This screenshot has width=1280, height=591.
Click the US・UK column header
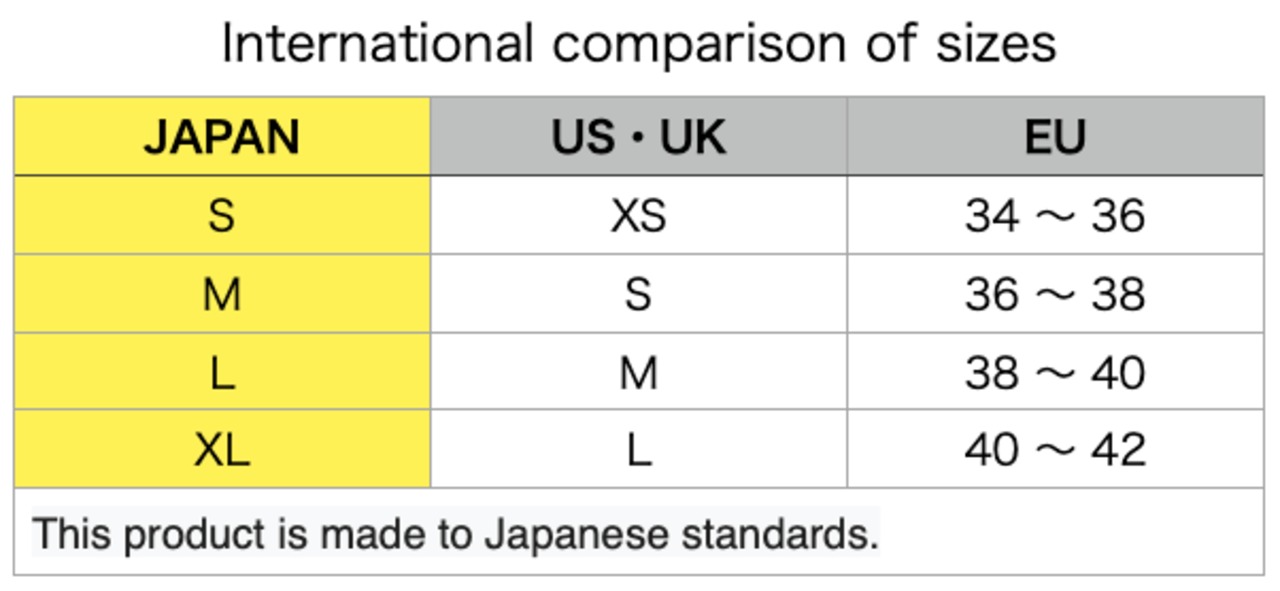(639, 136)
